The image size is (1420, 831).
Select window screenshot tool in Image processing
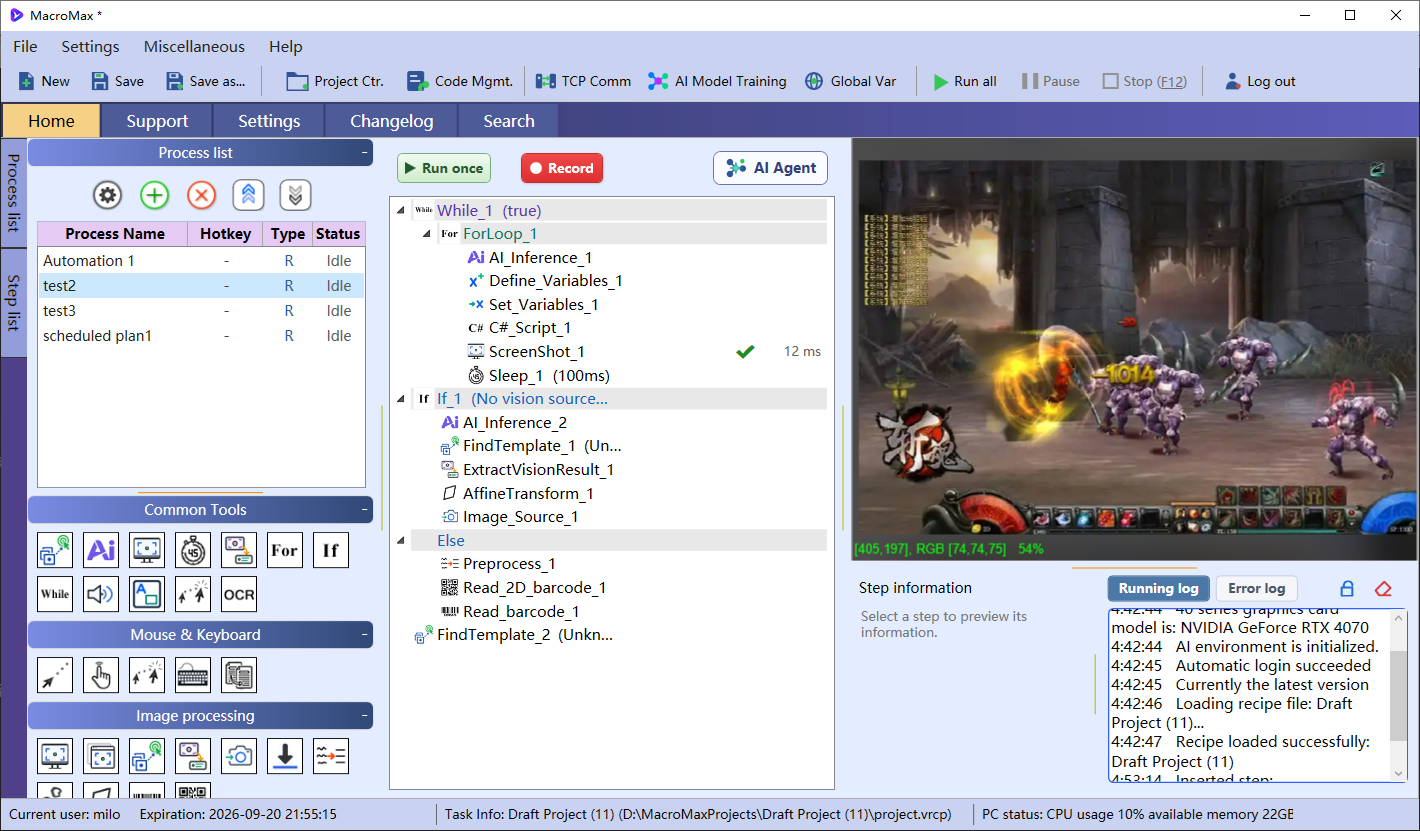(101, 756)
